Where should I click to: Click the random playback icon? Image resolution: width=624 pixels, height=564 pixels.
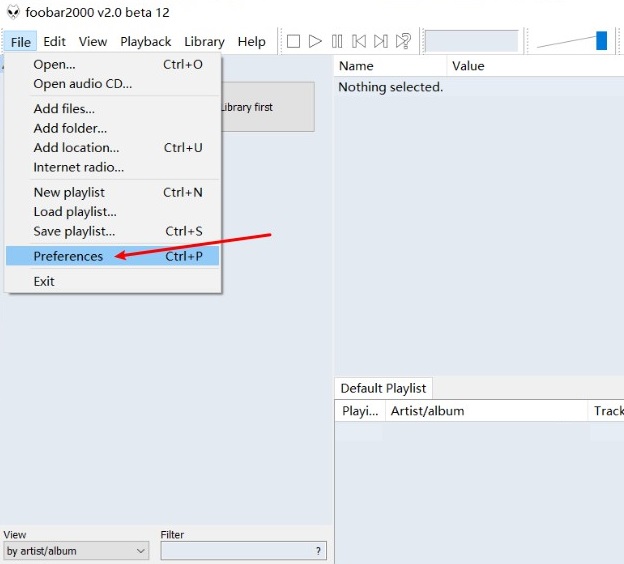pyautogui.click(x=403, y=41)
